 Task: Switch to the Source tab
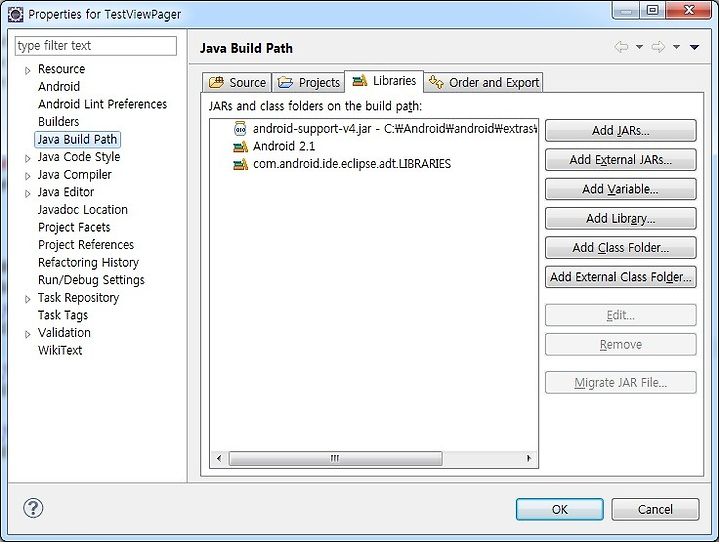coord(237,83)
